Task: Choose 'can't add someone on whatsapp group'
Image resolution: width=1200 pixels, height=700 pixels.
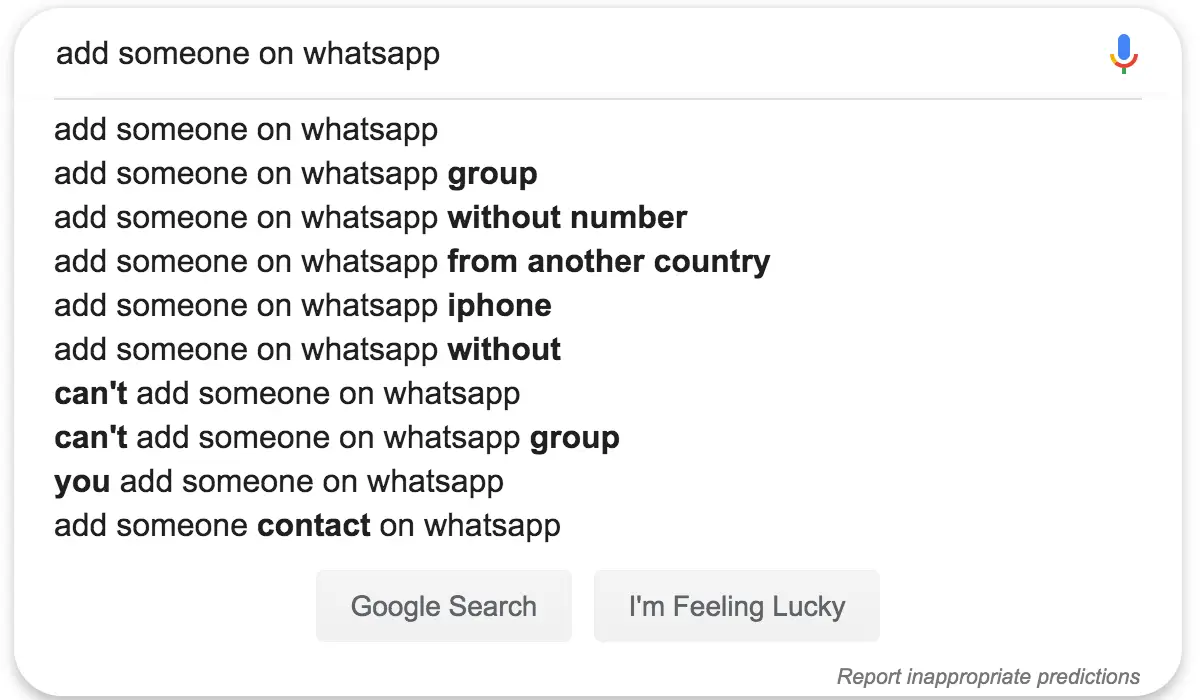Action: tap(337, 438)
